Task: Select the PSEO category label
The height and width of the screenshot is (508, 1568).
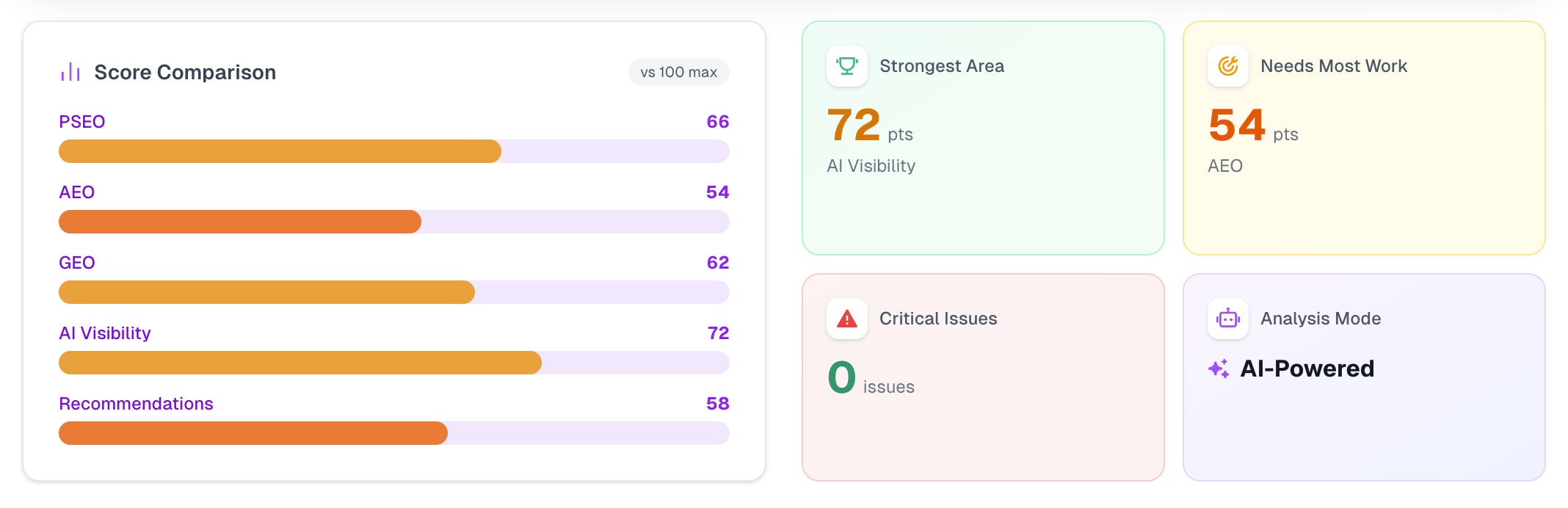Action: pos(81,121)
